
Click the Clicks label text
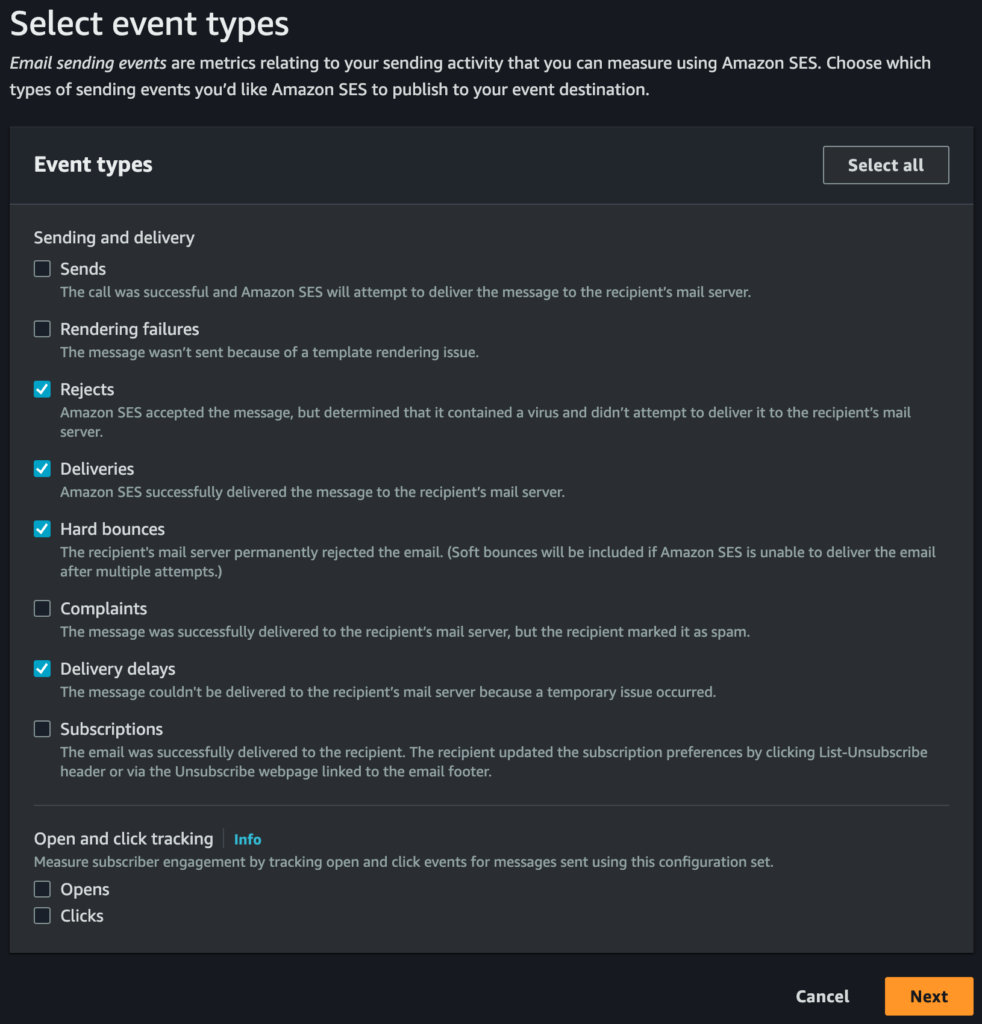tap(82, 915)
